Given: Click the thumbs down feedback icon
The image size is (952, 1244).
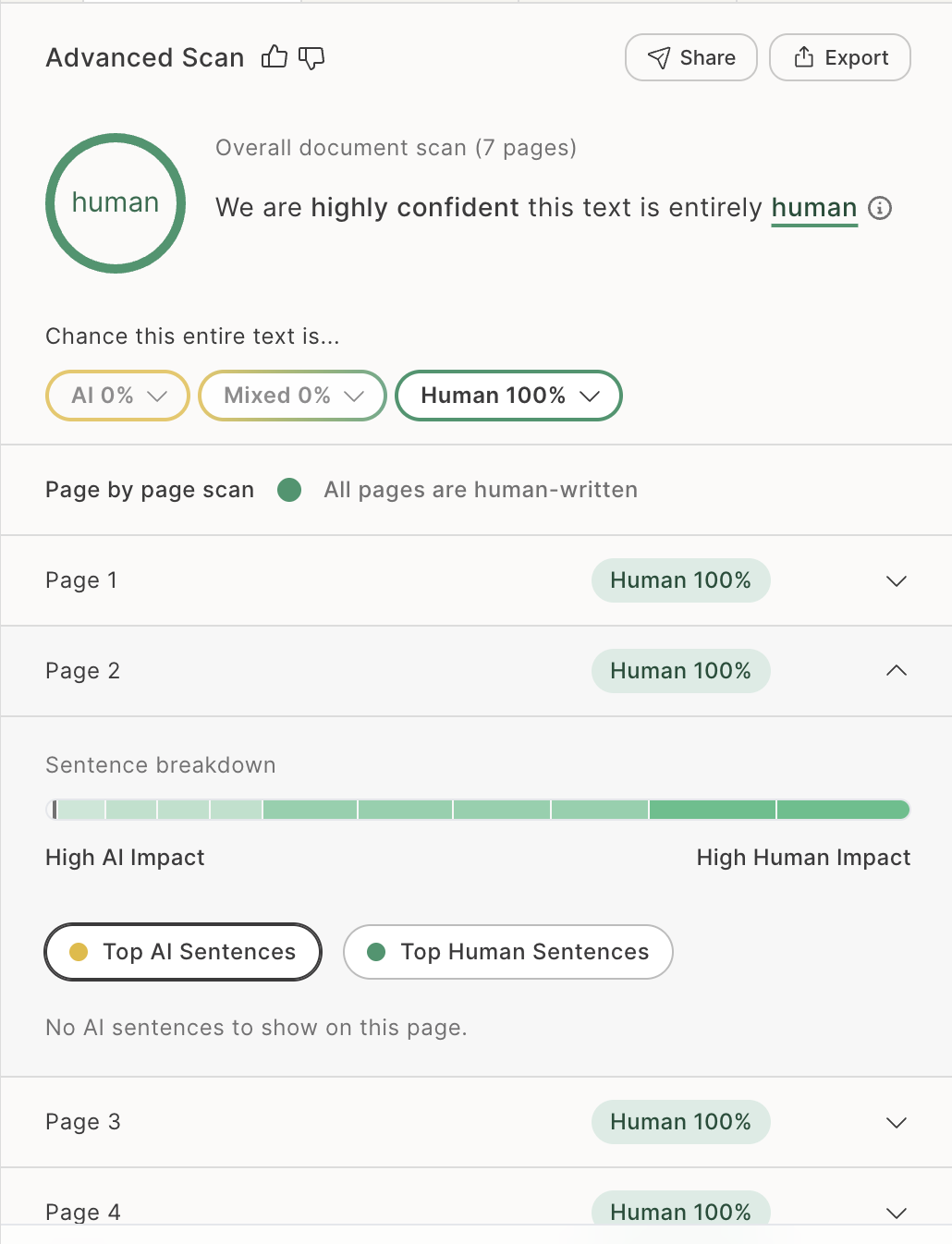Looking at the screenshot, I should click(311, 58).
